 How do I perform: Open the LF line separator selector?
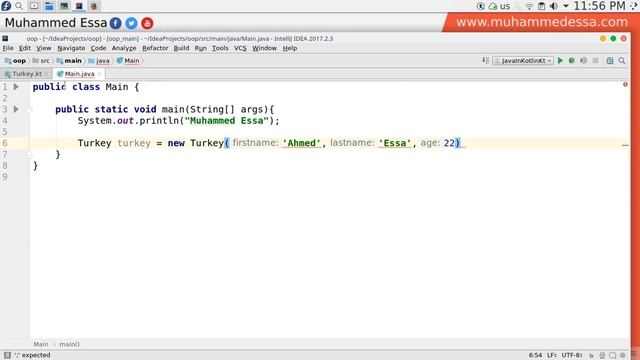(x=552, y=355)
